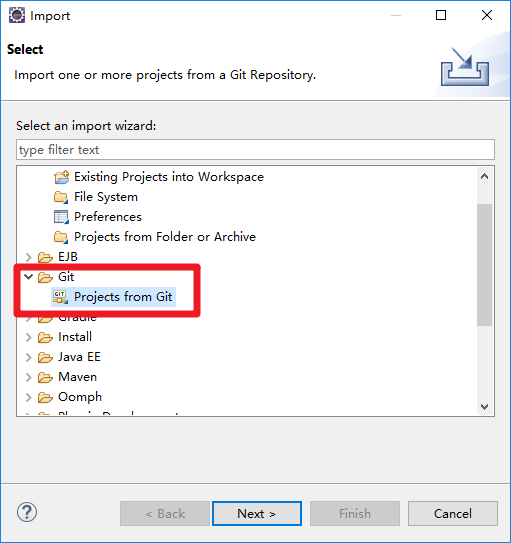Click the scroll down arrow of list
511x543 pixels.
484,407
